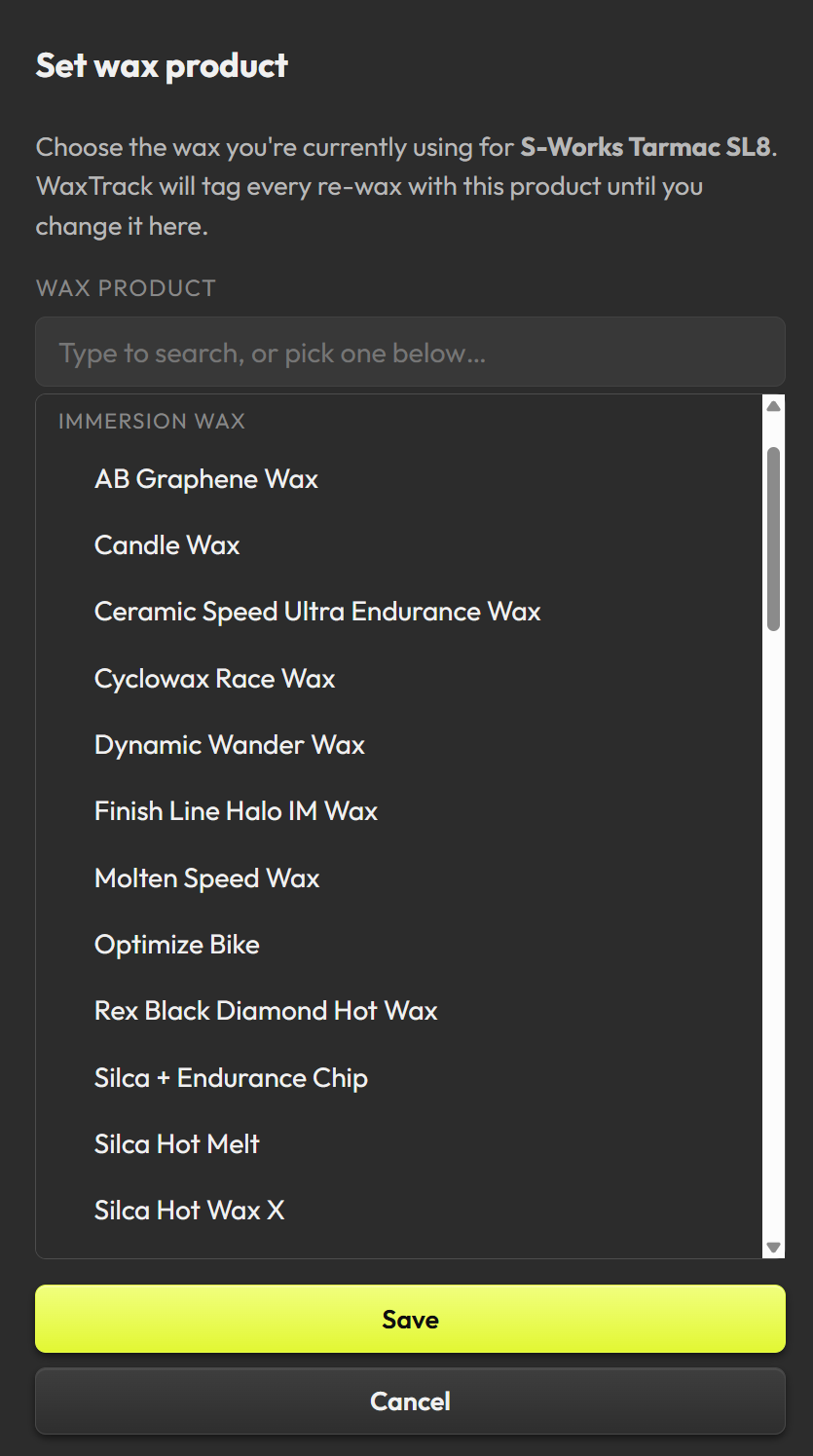813x1456 pixels.
Task: Save the selected wax product
Action: pos(410,1319)
